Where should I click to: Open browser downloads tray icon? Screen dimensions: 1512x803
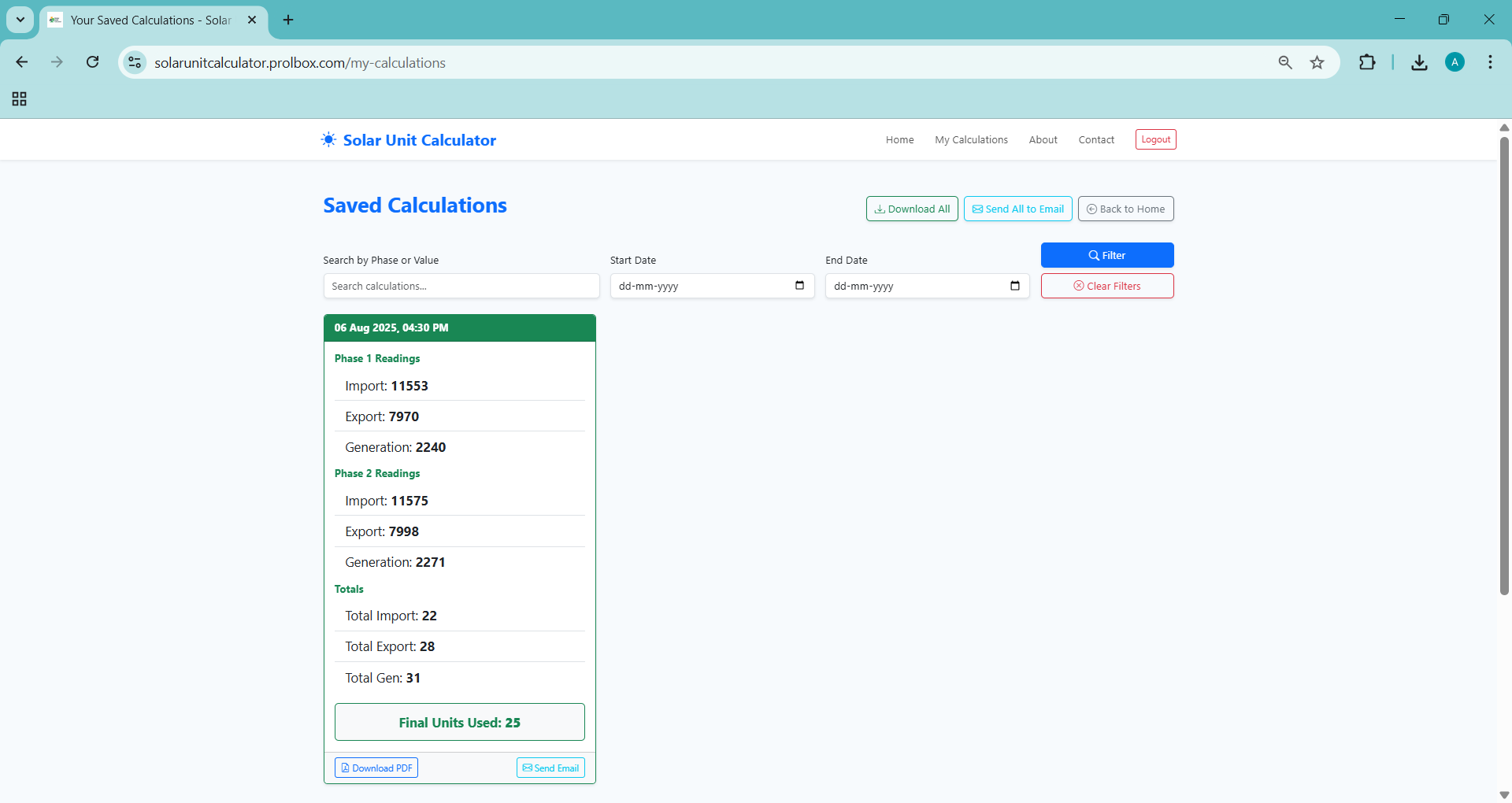1419,62
